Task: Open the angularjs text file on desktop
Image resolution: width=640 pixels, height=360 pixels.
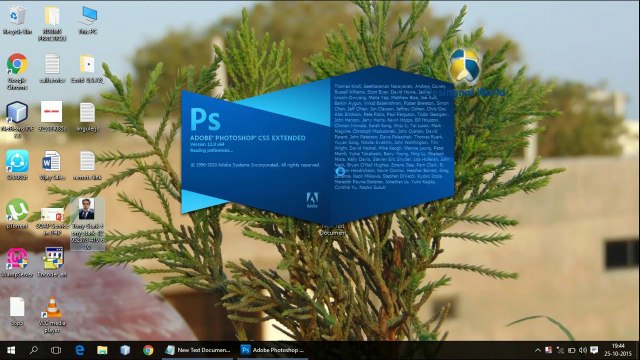Action: coord(87,117)
